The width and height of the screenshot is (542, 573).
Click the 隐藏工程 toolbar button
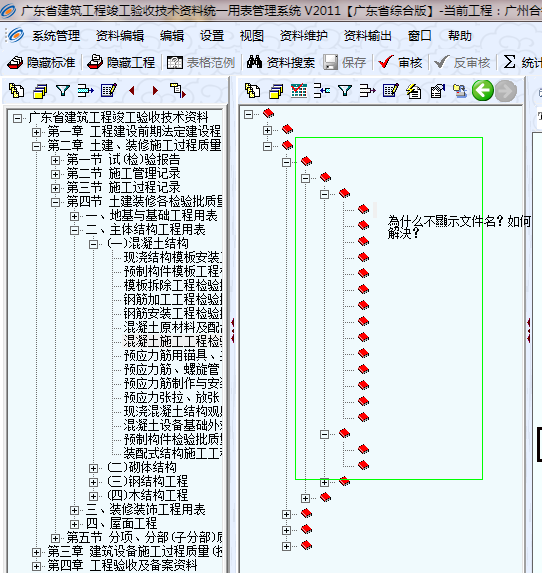pyautogui.click(x=121, y=62)
